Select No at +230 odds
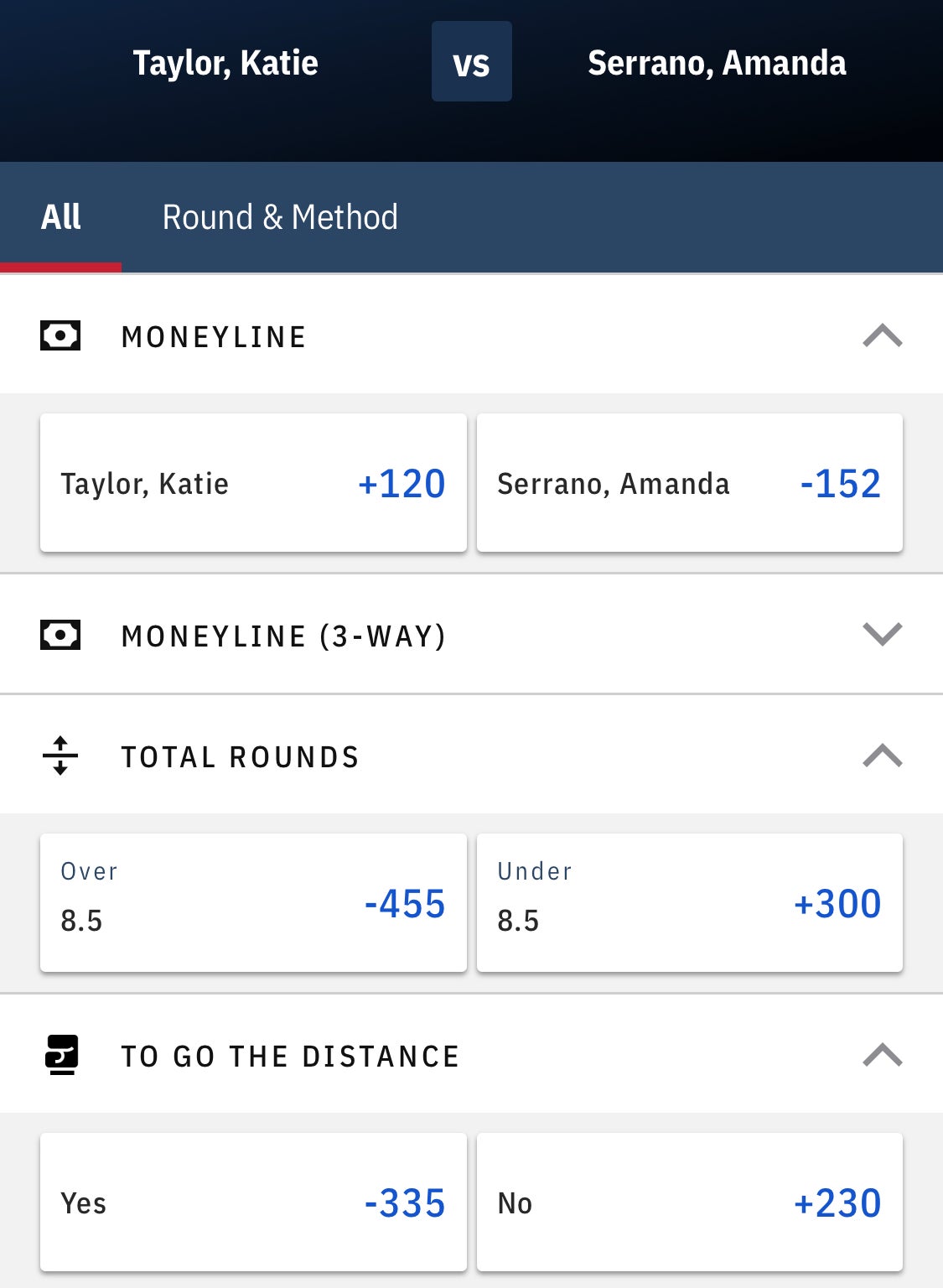The height and width of the screenshot is (1288, 943). tap(689, 1202)
